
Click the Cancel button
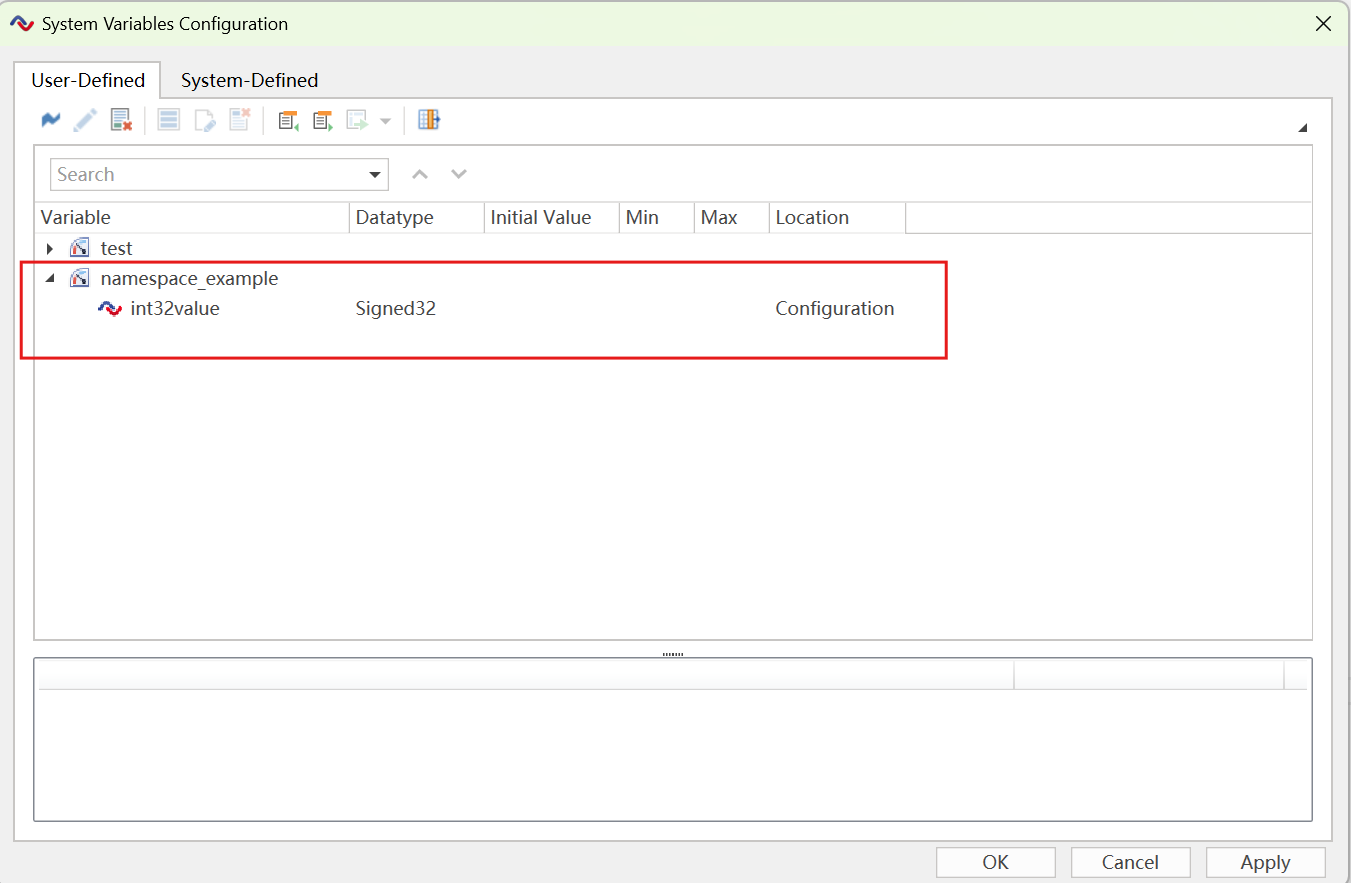1130,862
